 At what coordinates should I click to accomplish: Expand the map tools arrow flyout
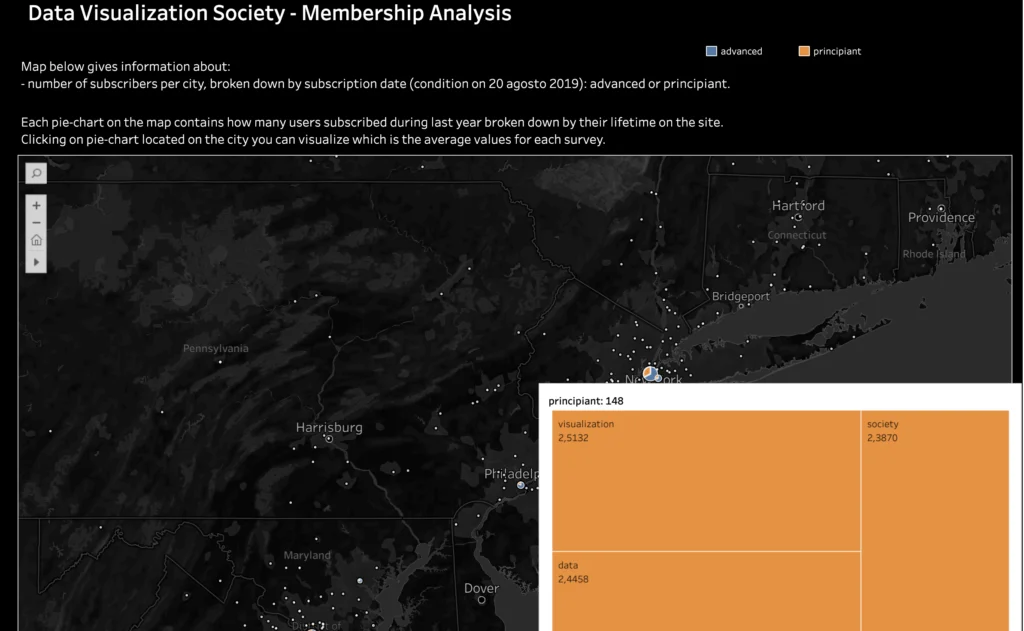[36, 261]
